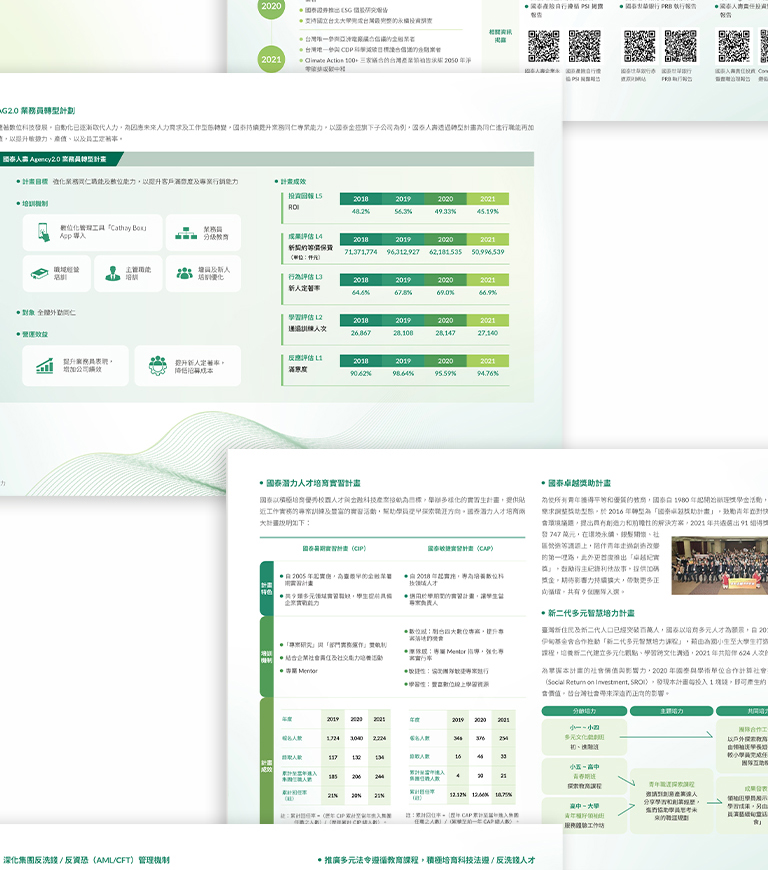Select the 2020 timeline circle
This screenshot has width=768, height=870.
271,7
